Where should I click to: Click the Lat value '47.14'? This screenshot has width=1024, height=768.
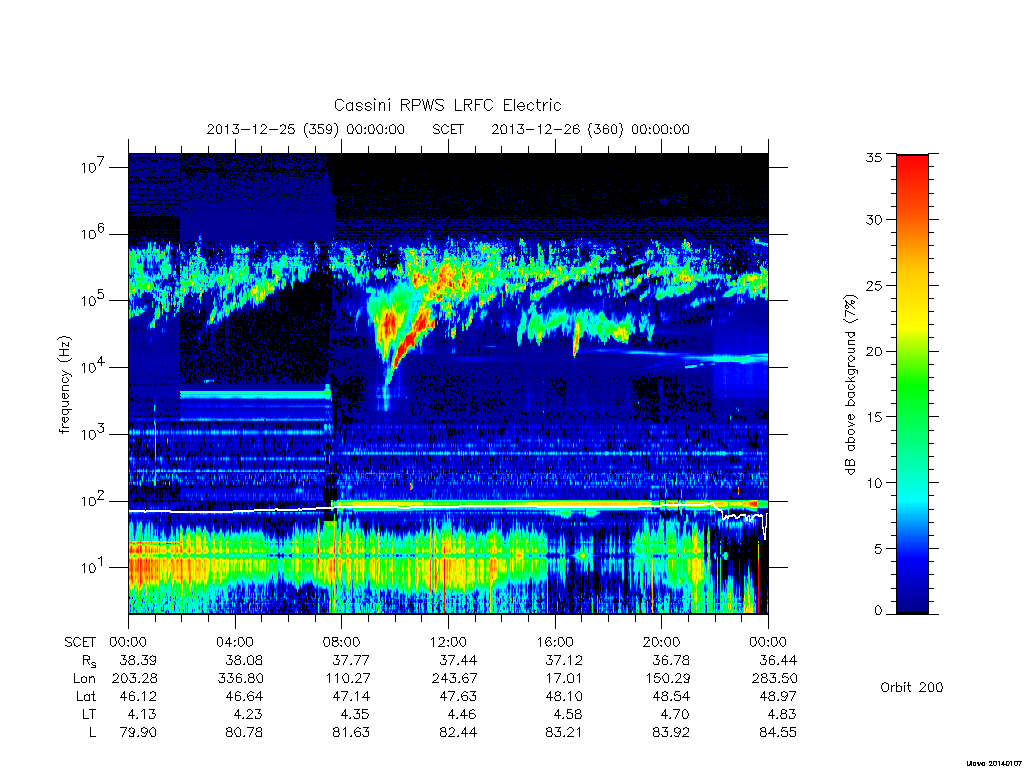tap(351, 696)
